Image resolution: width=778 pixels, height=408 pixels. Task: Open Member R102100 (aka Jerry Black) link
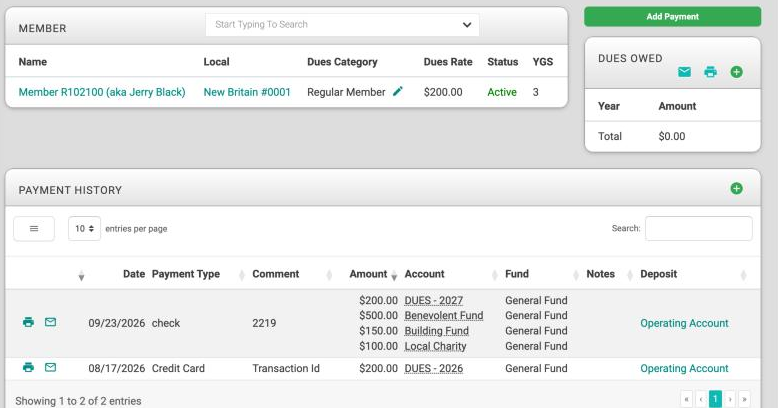pos(102,92)
